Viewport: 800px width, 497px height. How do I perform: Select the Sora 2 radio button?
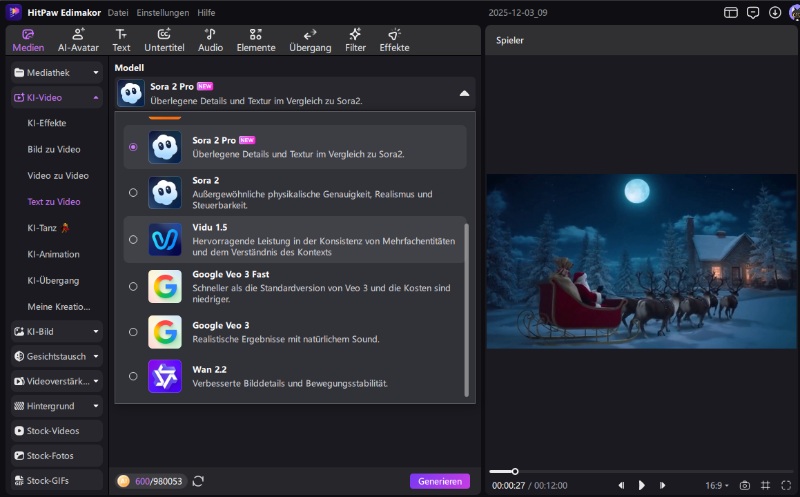click(133, 192)
